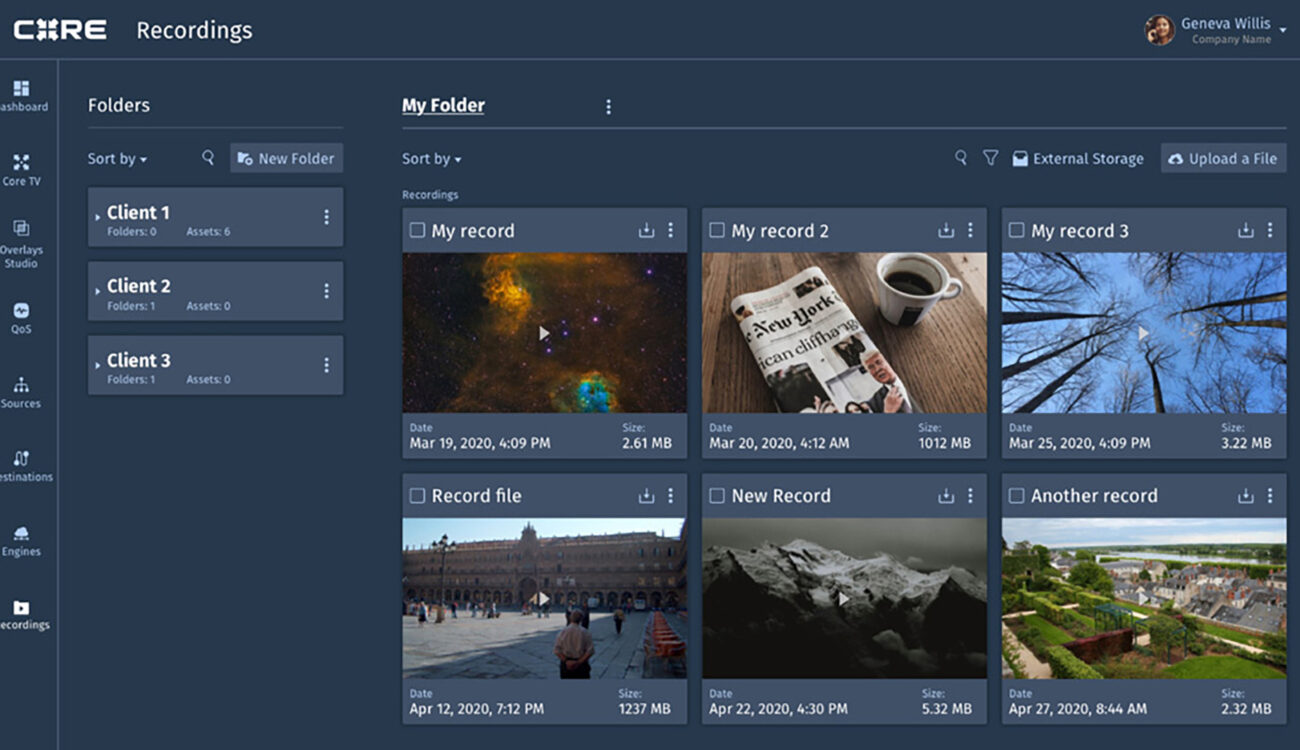The height and width of the screenshot is (750, 1300).
Task: Tick the My record 2 checkbox
Action: (x=717, y=230)
